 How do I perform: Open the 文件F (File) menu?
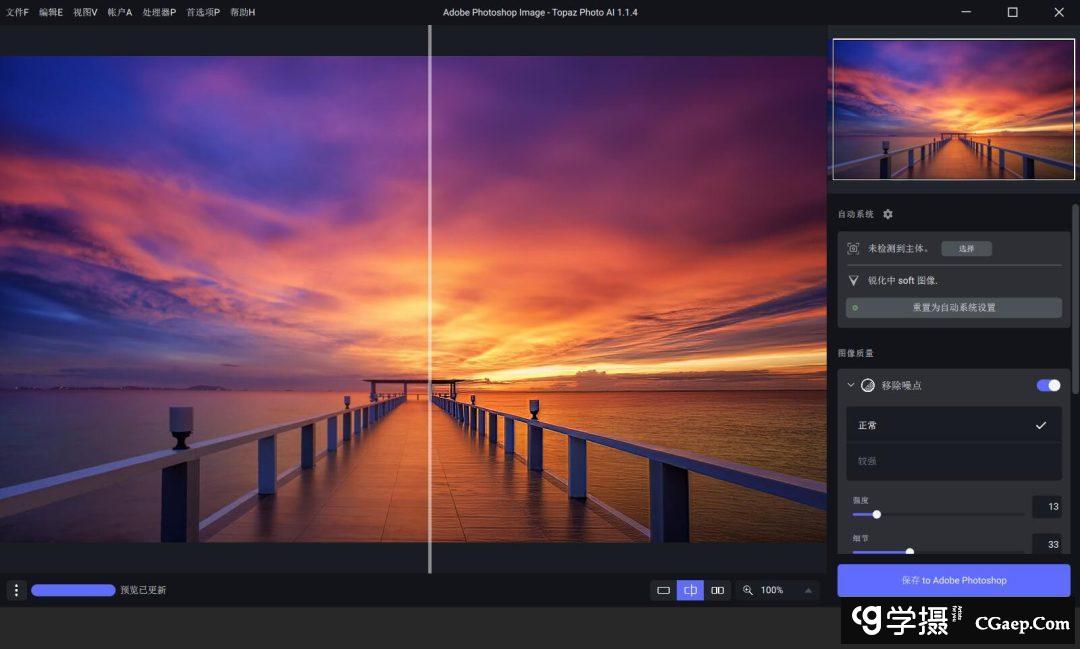(17, 12)
